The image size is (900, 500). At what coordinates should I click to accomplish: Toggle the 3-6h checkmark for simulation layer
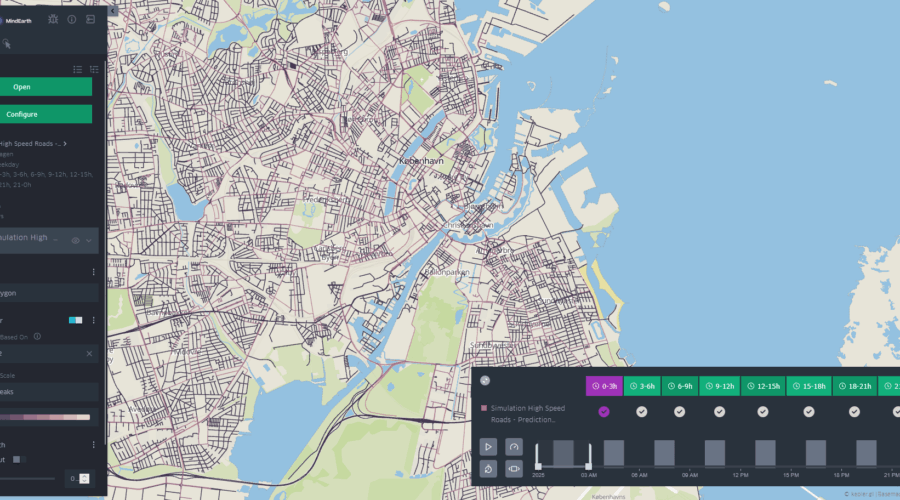[642, 411]
